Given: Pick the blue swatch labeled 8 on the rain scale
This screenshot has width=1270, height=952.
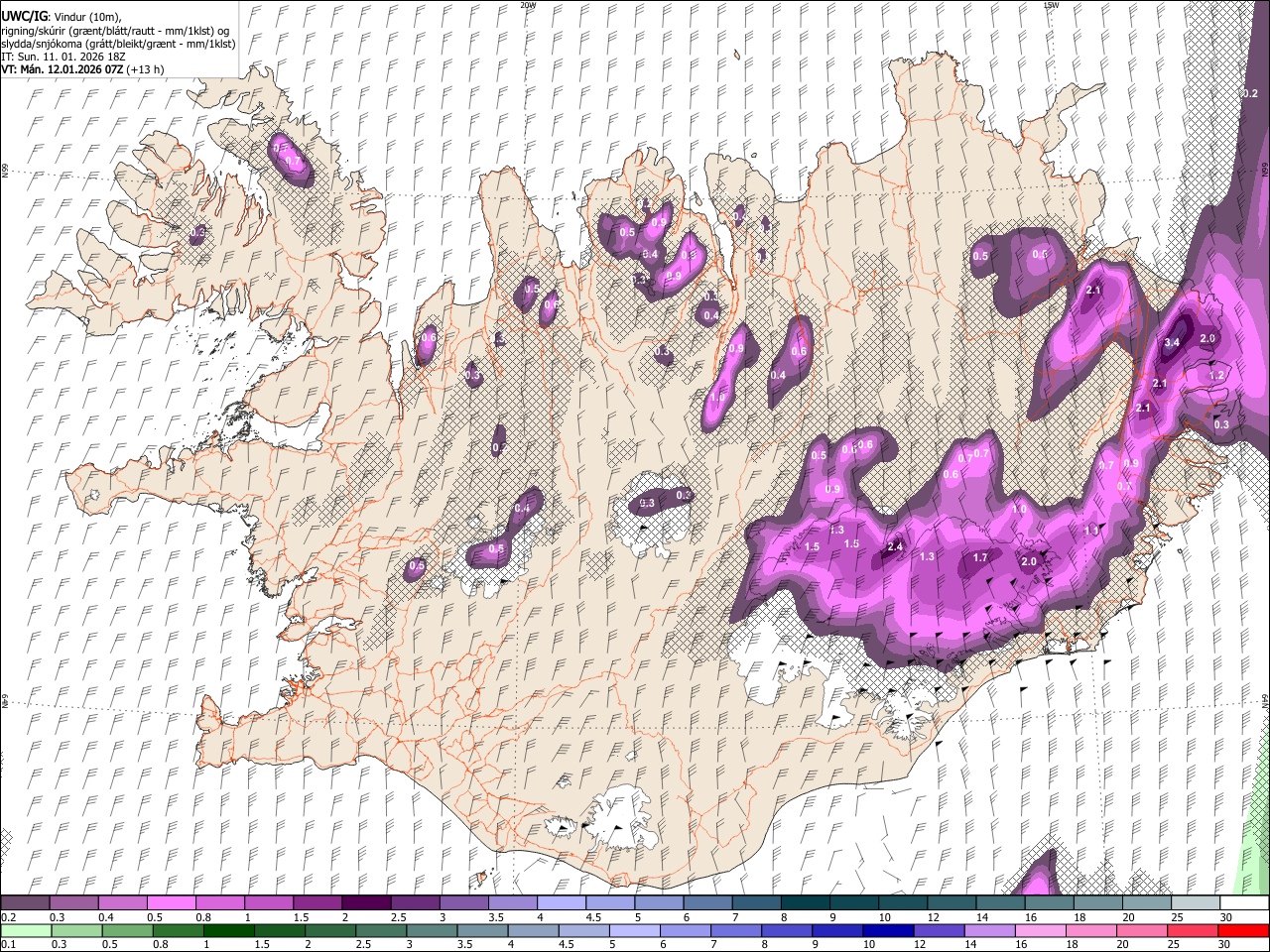Looking at the screenshot, I should click(x=788, y=930).
